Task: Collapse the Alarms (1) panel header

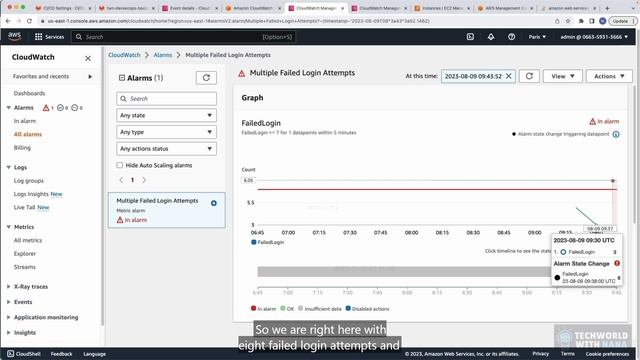Action: click(122, 78)
